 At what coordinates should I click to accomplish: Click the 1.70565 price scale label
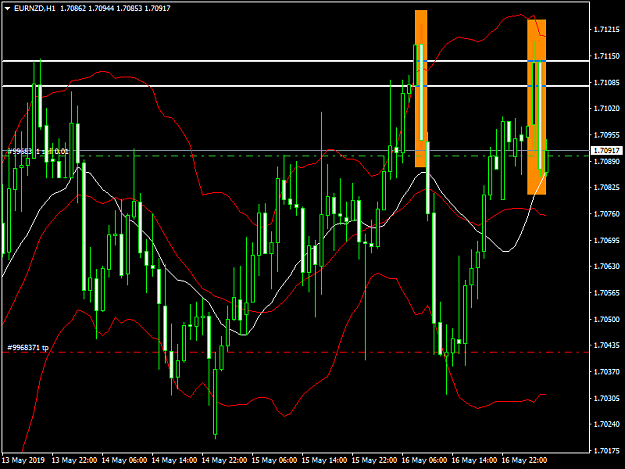coord(607,293)
